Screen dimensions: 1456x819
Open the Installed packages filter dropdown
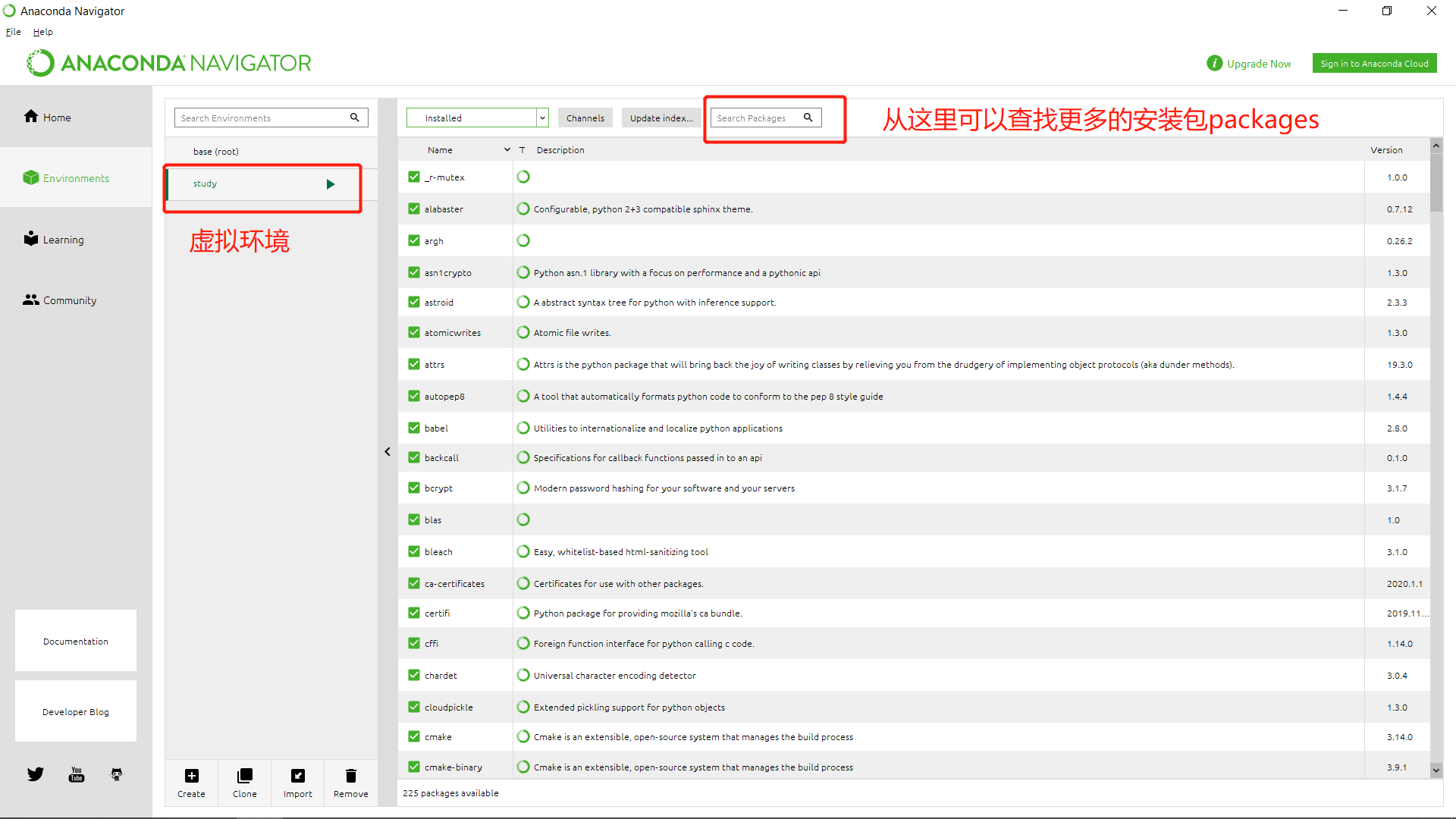pyautogui.click(x=542, y=118)
